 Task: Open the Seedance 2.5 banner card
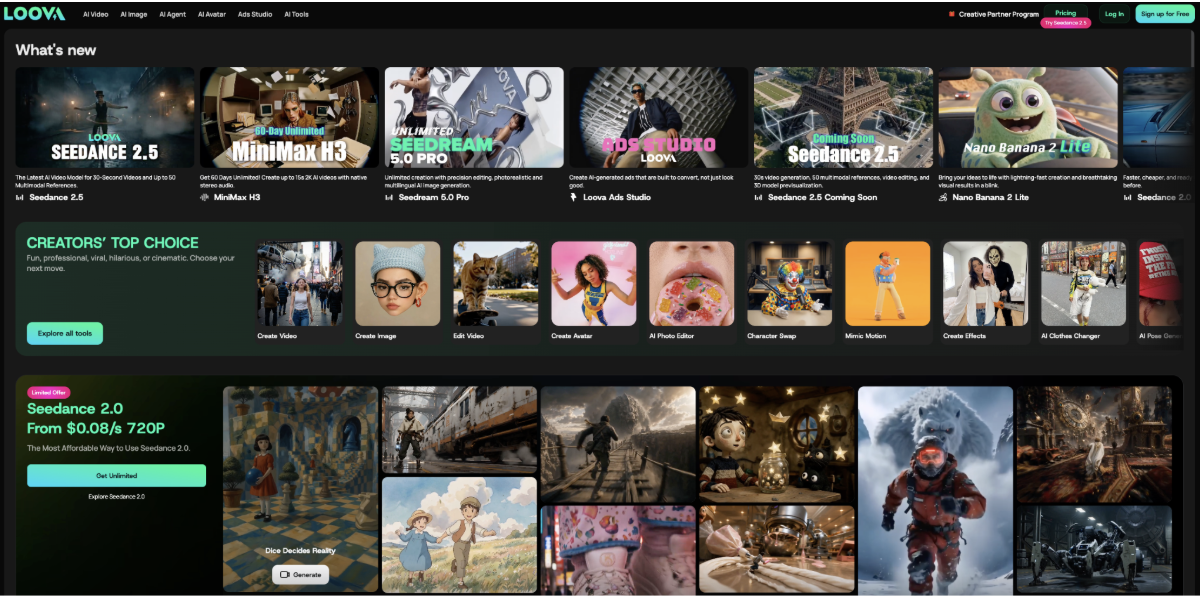104,118
